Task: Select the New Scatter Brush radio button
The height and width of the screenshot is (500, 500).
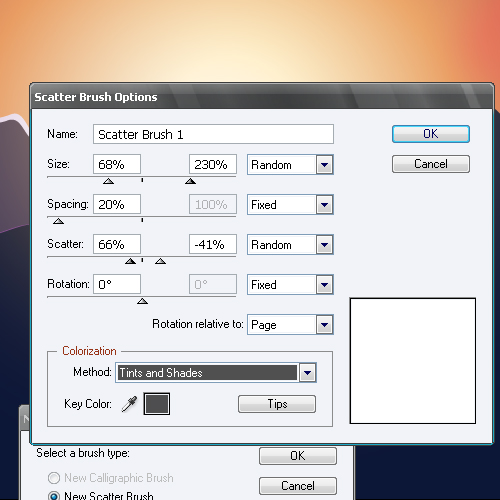Action: click(54, 496)
